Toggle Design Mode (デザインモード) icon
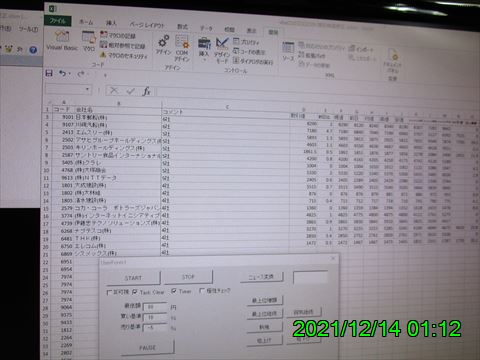 tap(222, 43)
